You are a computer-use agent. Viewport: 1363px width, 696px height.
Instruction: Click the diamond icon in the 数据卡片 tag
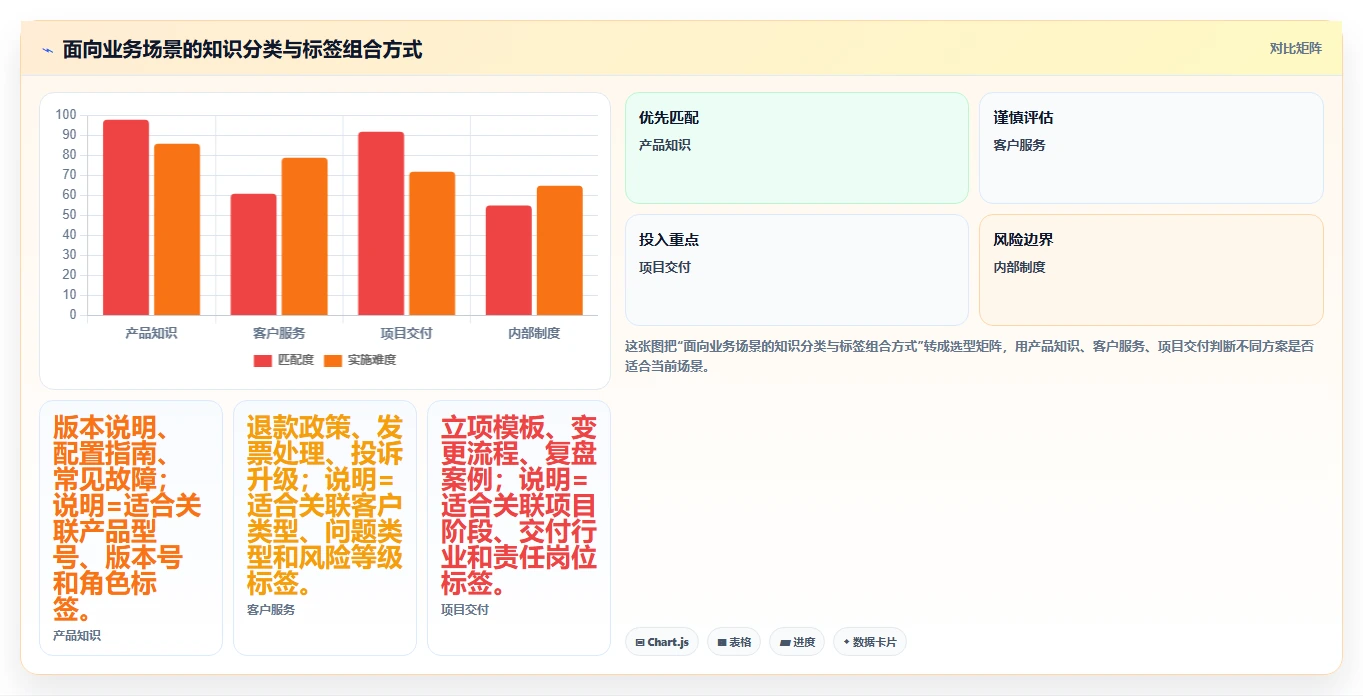pyautogui.click(x=847, y=642)
